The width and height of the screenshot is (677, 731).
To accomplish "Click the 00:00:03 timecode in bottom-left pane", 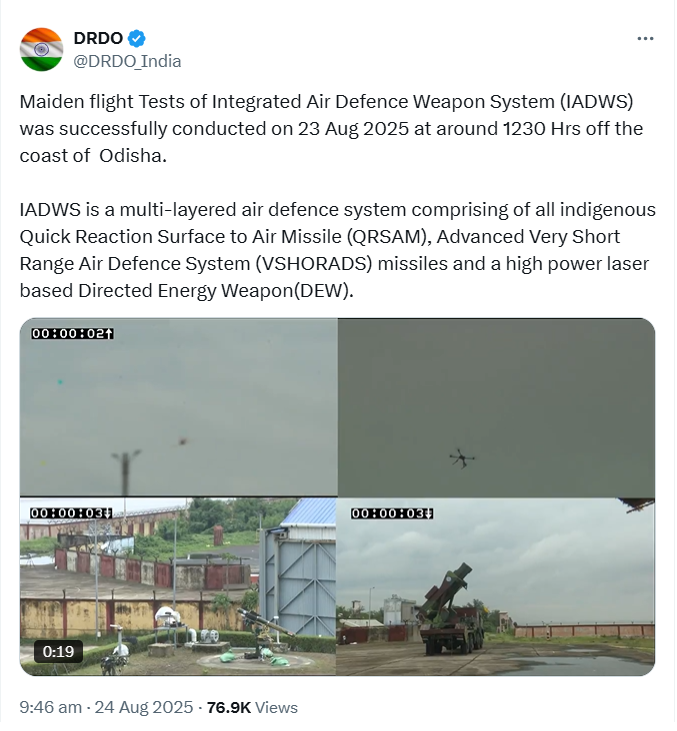I will coord(71,514).
